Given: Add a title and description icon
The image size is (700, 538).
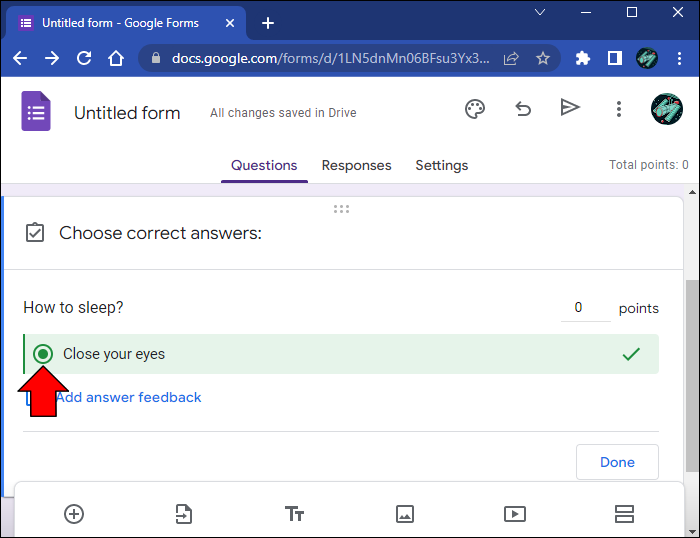Looking at the screenshot, I should point(294,514).
